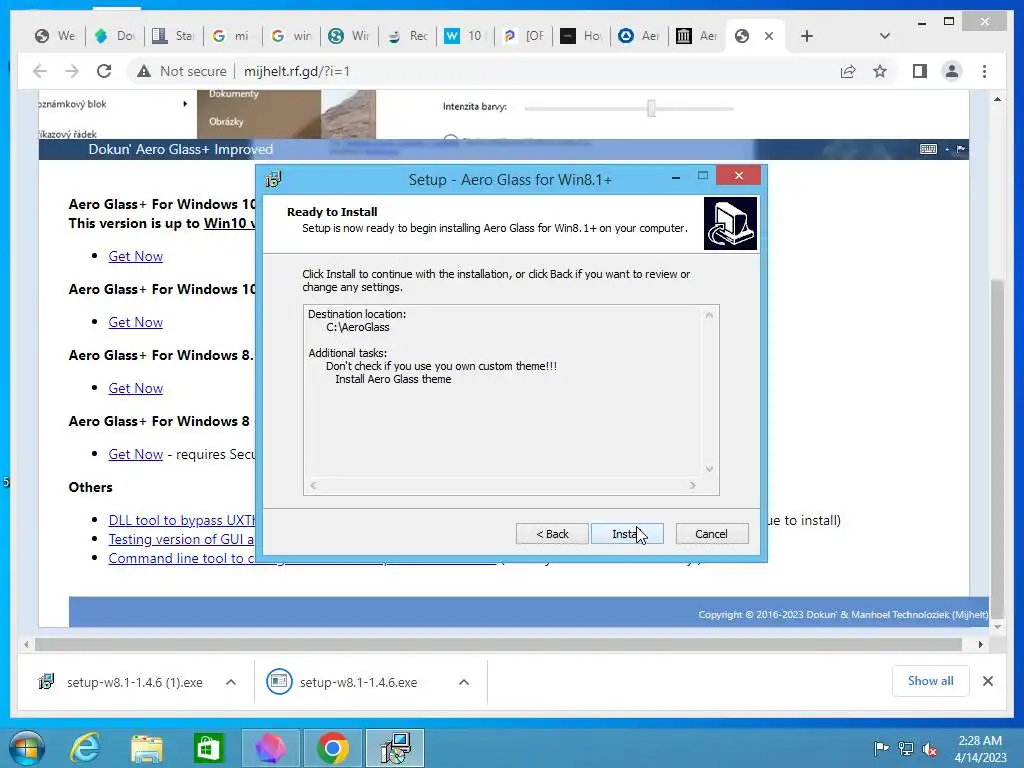Screen dimensions: 1024x768
Task: Open Action Center flag in tray
Action: (x=881, y=749)
